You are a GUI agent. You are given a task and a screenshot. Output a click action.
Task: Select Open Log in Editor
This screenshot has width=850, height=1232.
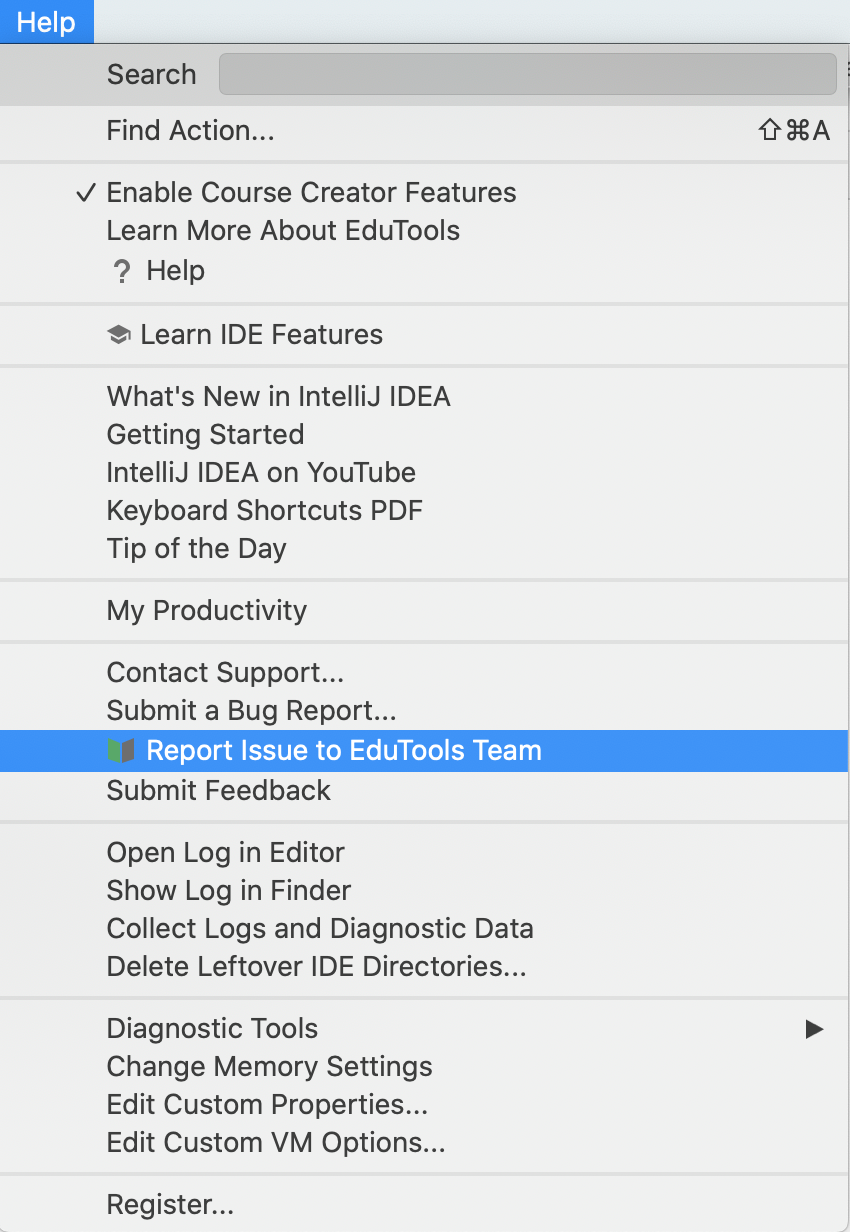click(424, 852)
